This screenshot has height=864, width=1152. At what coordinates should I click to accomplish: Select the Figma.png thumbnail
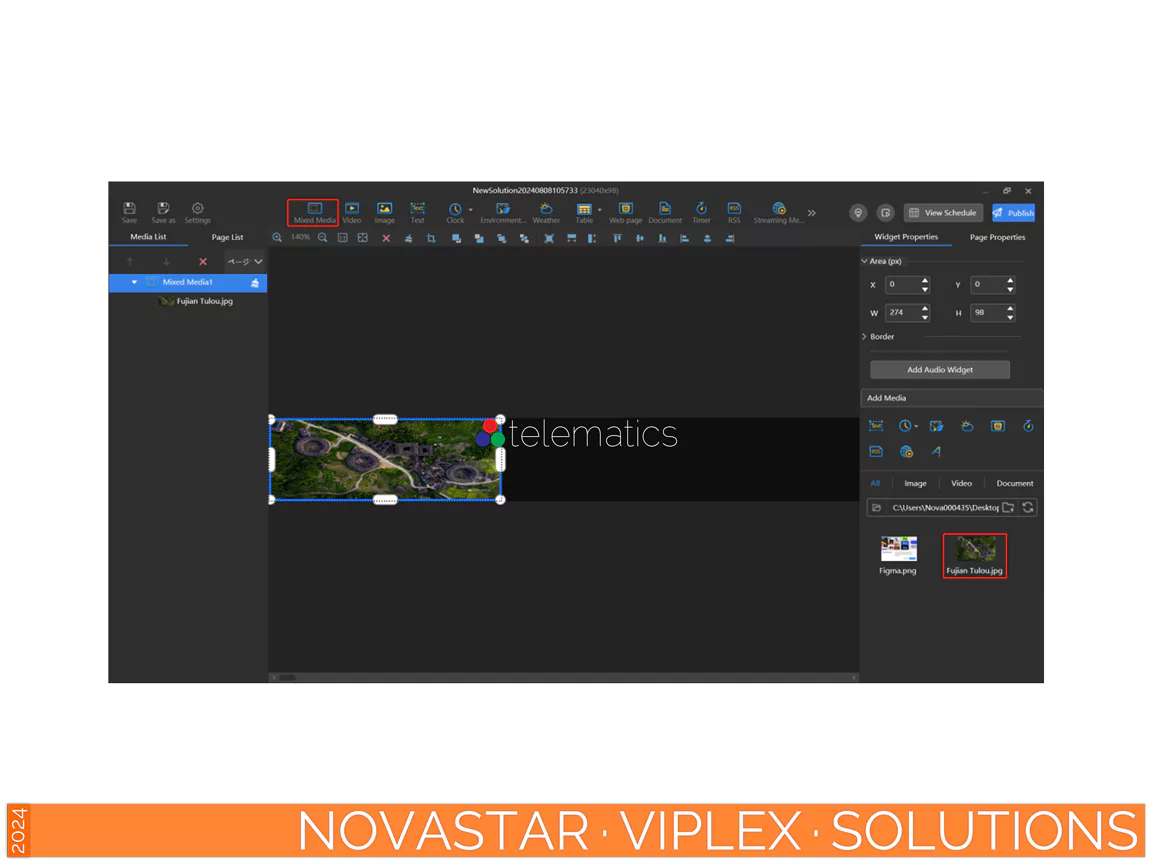898,550
